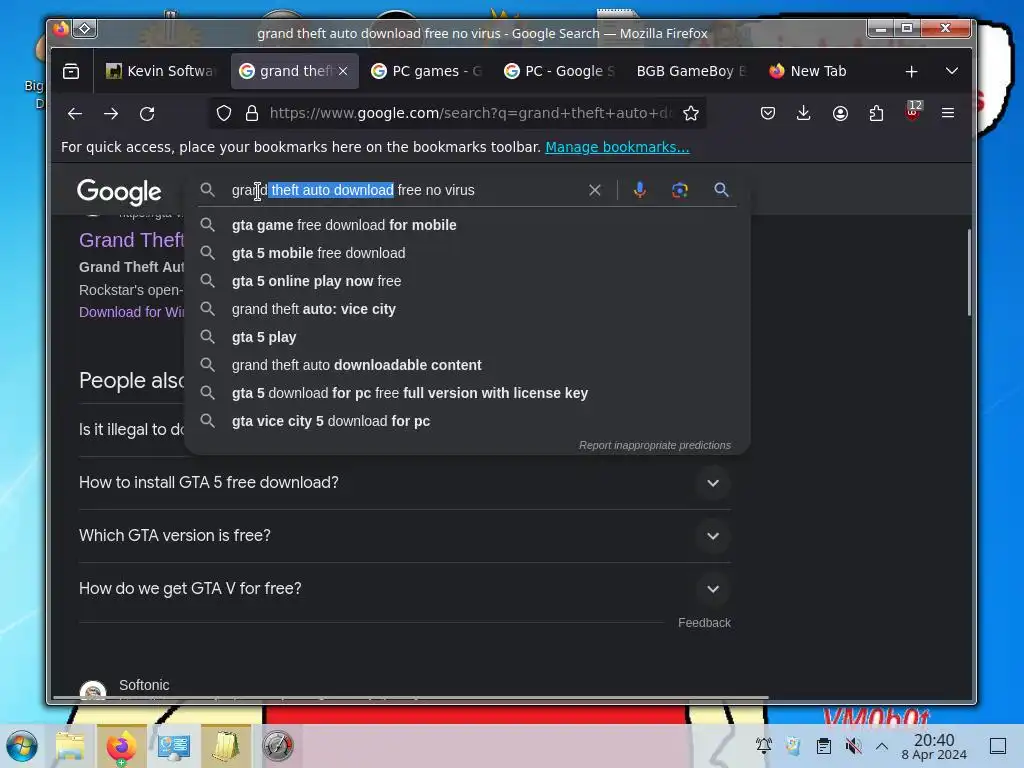Click show desktop button in tray
Viewport: 1024px width, 768px height.
pos(998,746)
